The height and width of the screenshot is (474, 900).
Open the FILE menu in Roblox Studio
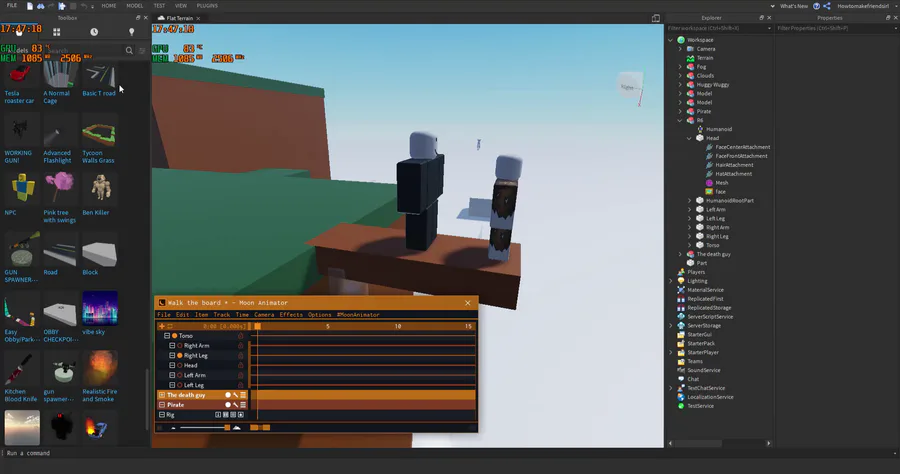pos(11,6)
